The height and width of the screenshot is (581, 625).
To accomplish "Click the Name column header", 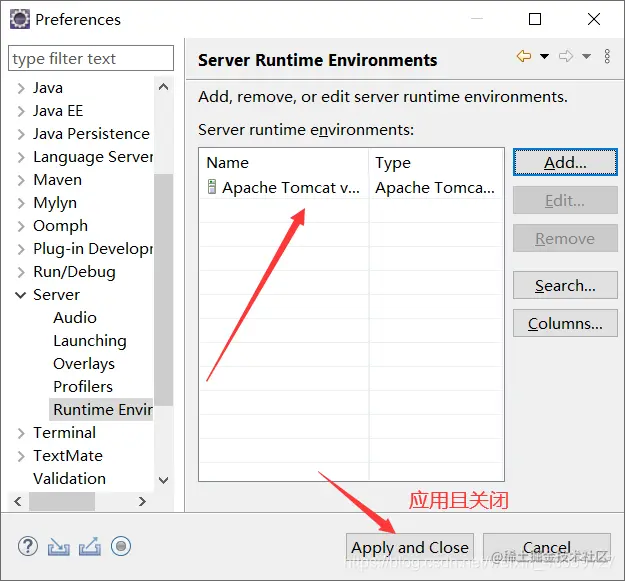I will (x=284, y=163).
